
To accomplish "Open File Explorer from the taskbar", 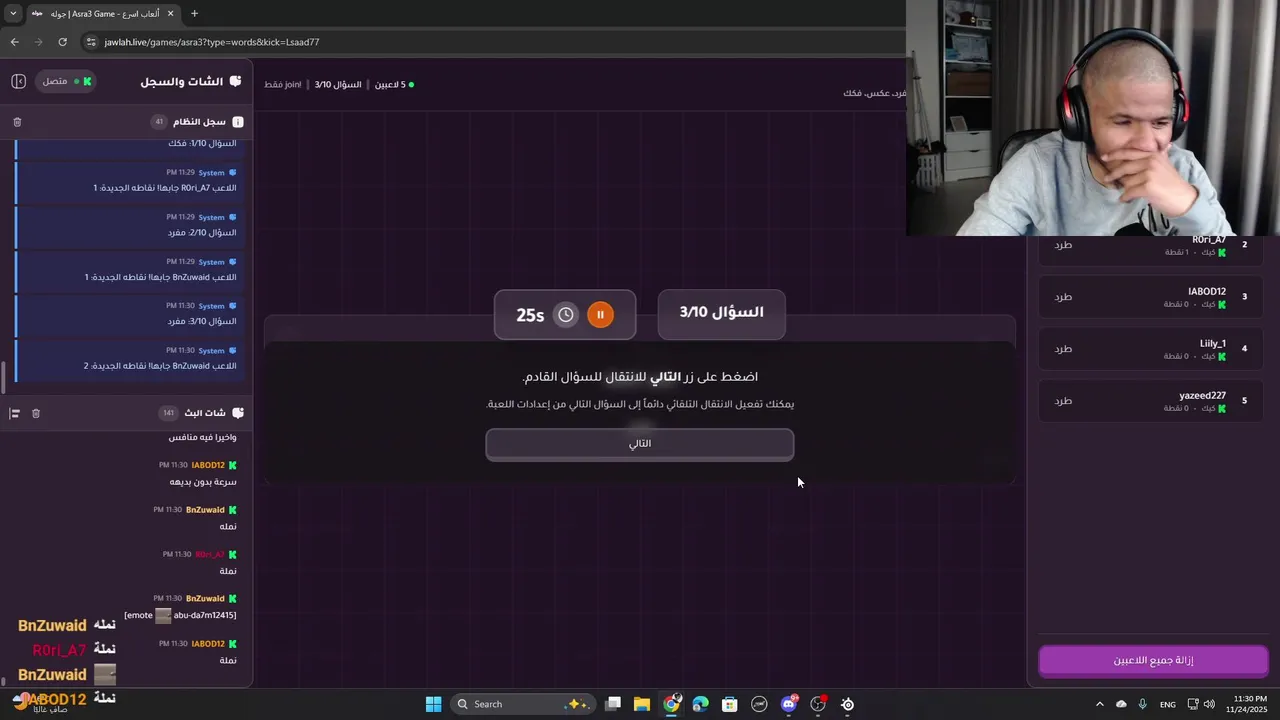I will 642,704.
